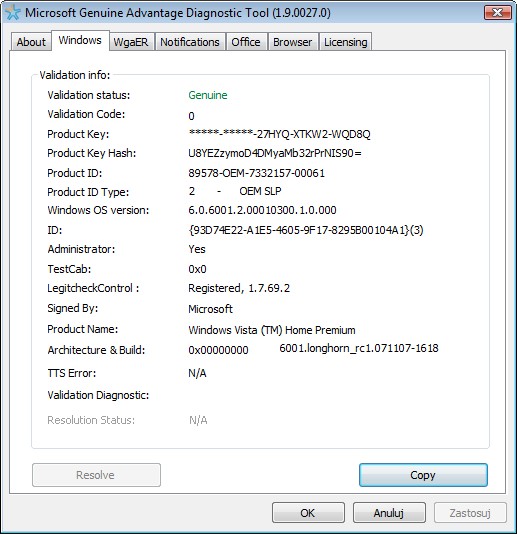Viewport: 517px width, 534px height.
Task: Switch to the Browser tab
Action: [x=293, y=42]
